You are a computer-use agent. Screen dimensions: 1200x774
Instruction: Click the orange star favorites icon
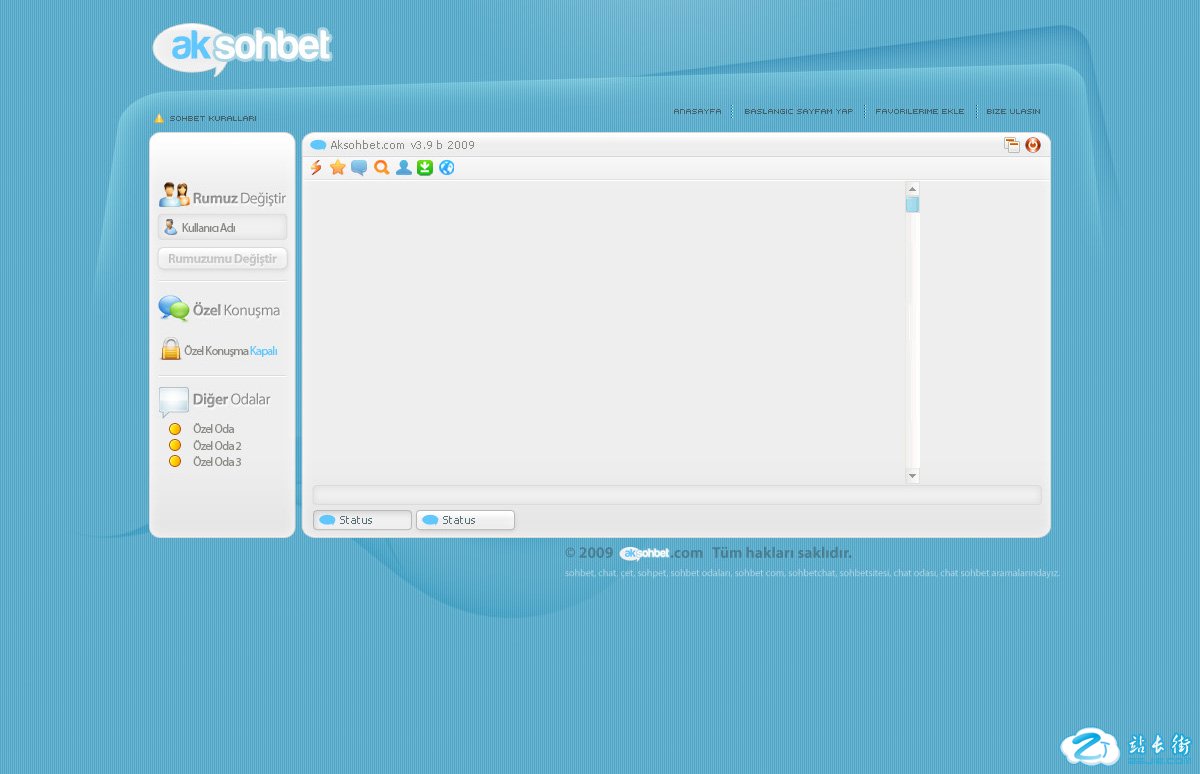(x=337, y=168)
